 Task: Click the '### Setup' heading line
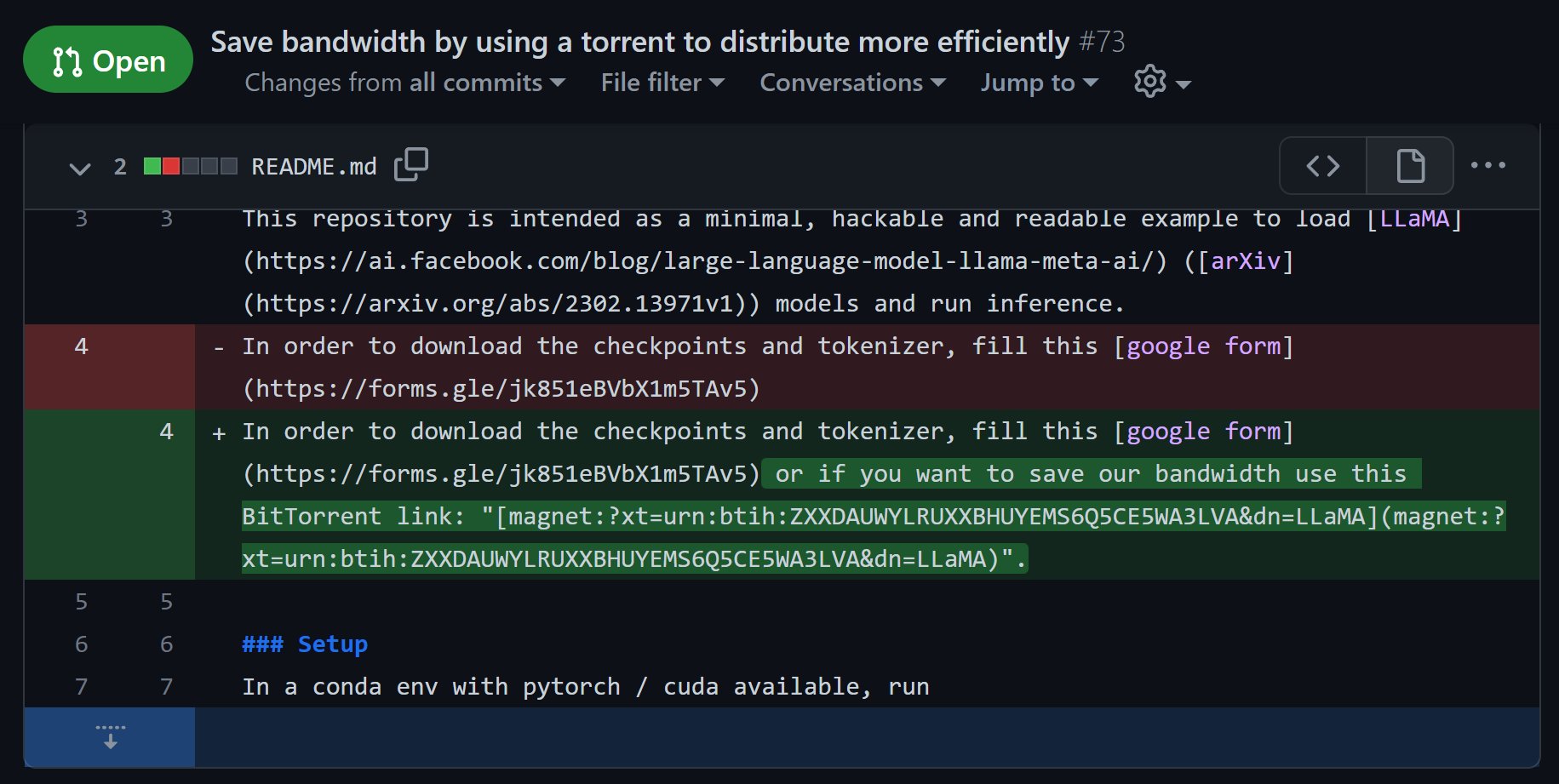click(x=305, y=644)
